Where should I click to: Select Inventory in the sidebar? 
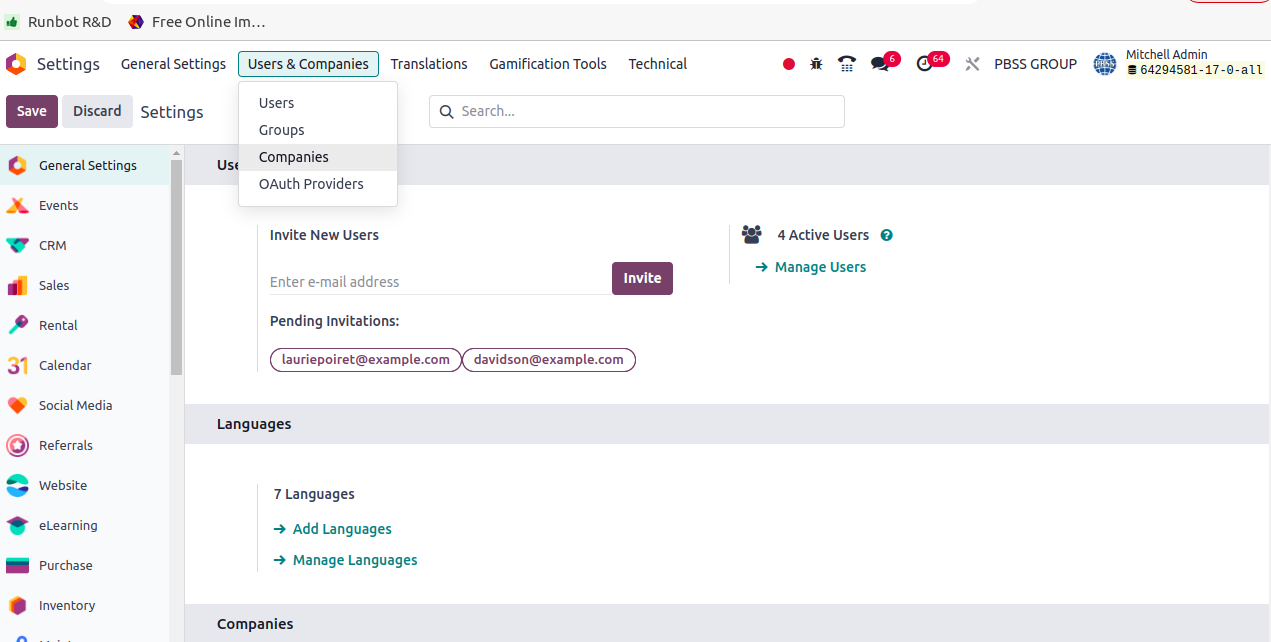point(85,605)
